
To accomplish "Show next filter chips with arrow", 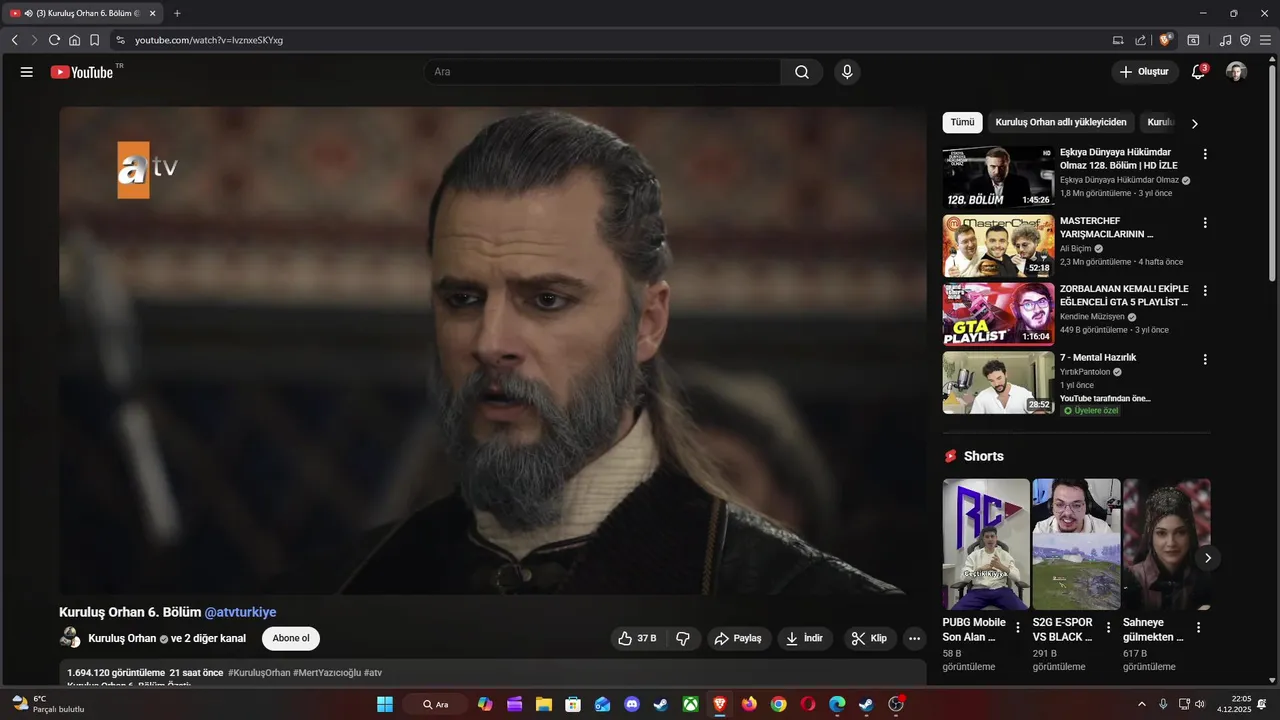I will click(x=1194, y=123).
